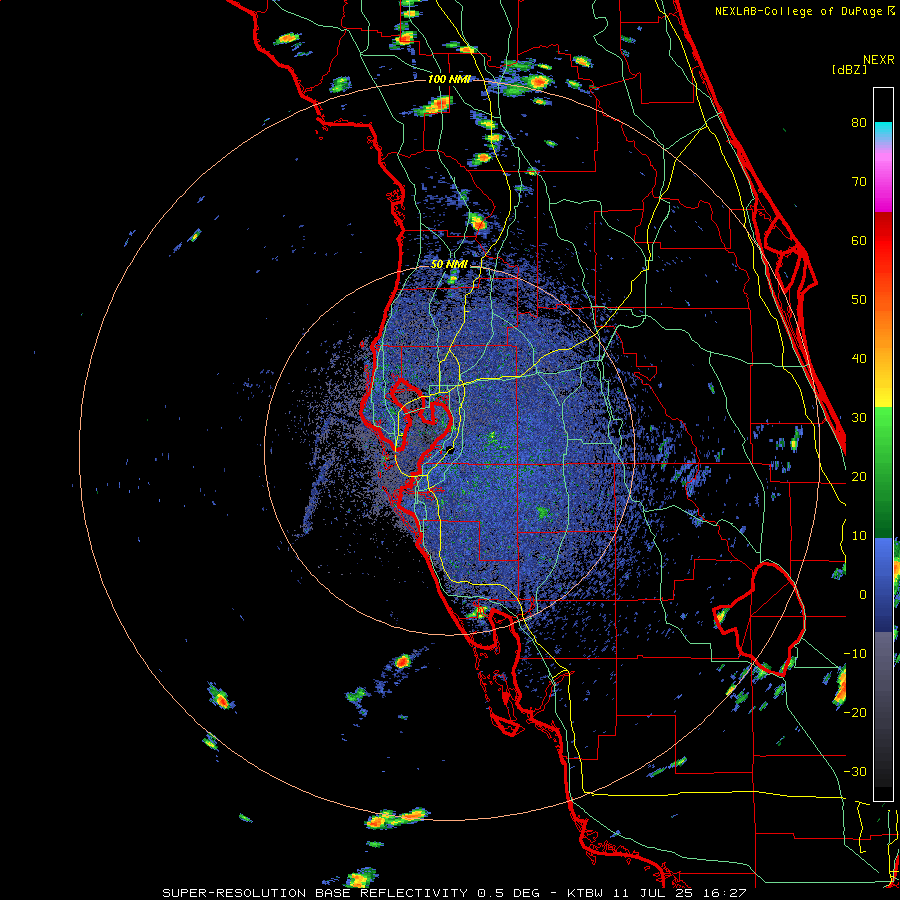Click the -10 dBZ scale value
This screenshot has height=900, width=900.
(x=855, y=654)
